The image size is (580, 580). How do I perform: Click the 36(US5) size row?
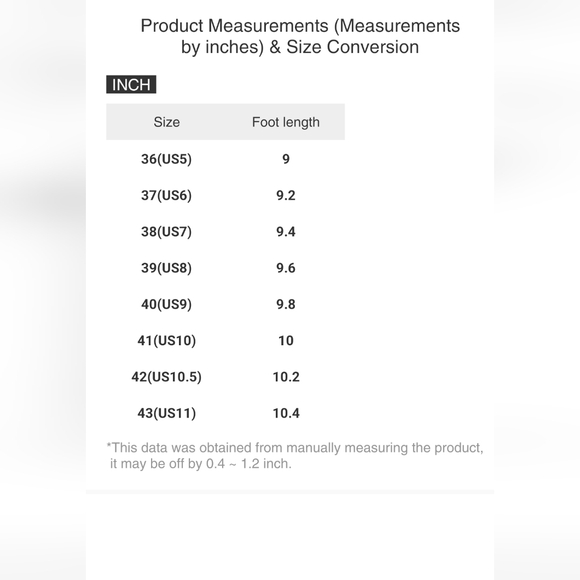pos(225,159)
